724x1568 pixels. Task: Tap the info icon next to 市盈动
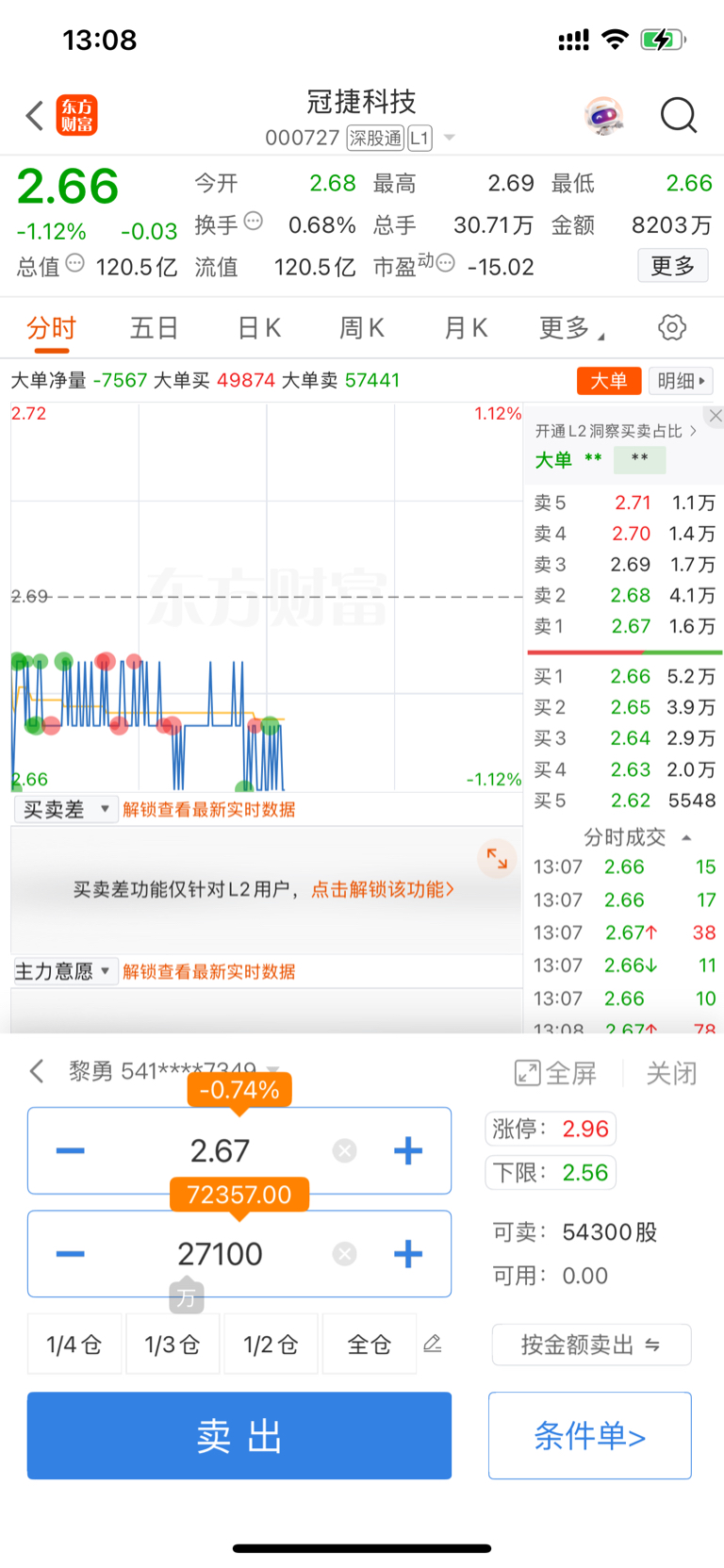click(x=446, y=262)
